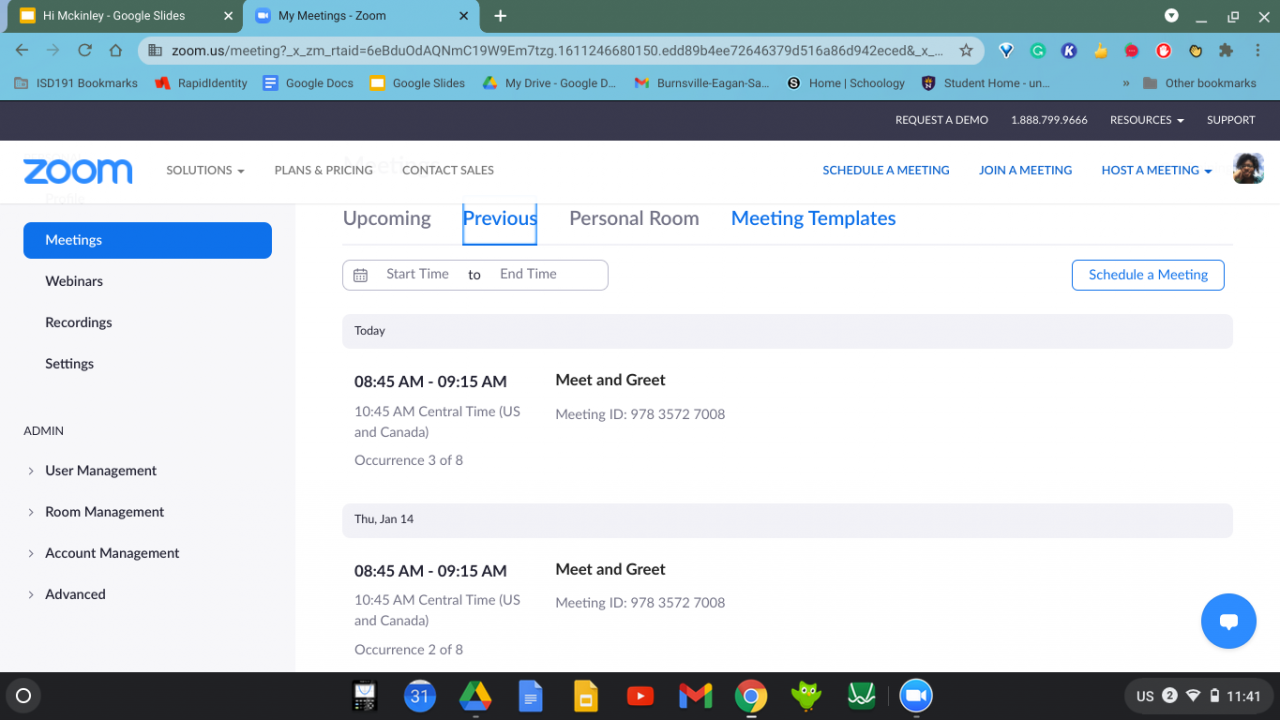The image size is (1280, 720).
Task: Select the Previous meetings tab
Action: click(500, 218)
